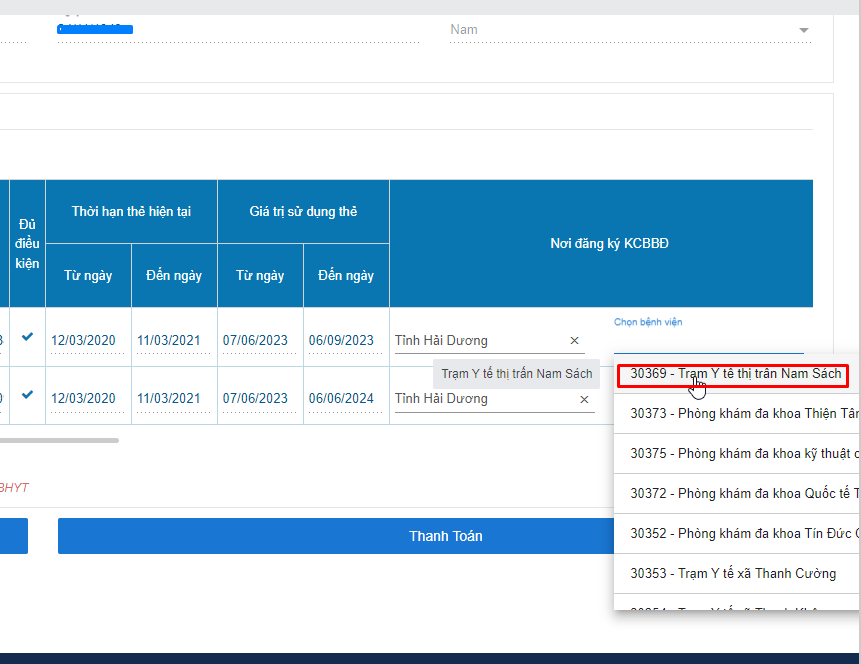Clear the second row's province filter X icon

[584, 398]
